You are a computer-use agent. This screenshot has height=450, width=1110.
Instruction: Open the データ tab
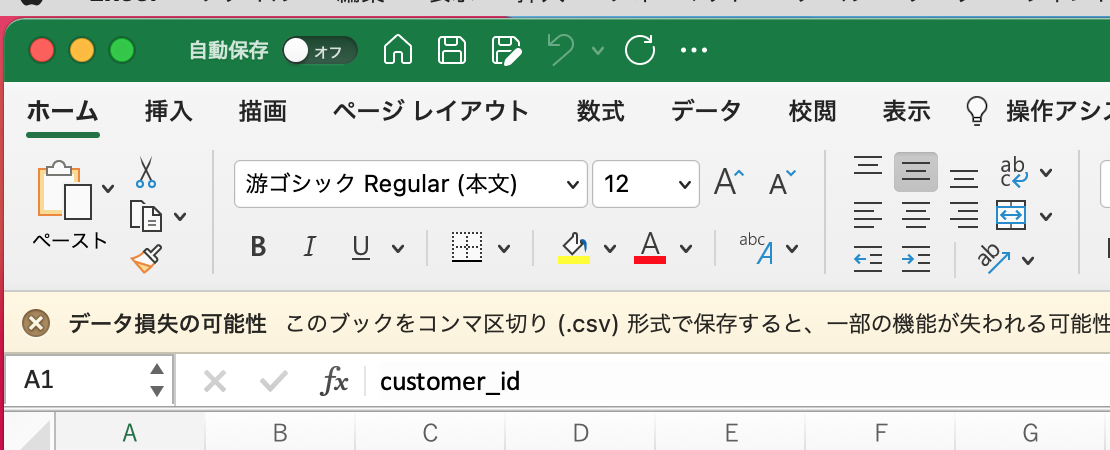click(706, 111)
